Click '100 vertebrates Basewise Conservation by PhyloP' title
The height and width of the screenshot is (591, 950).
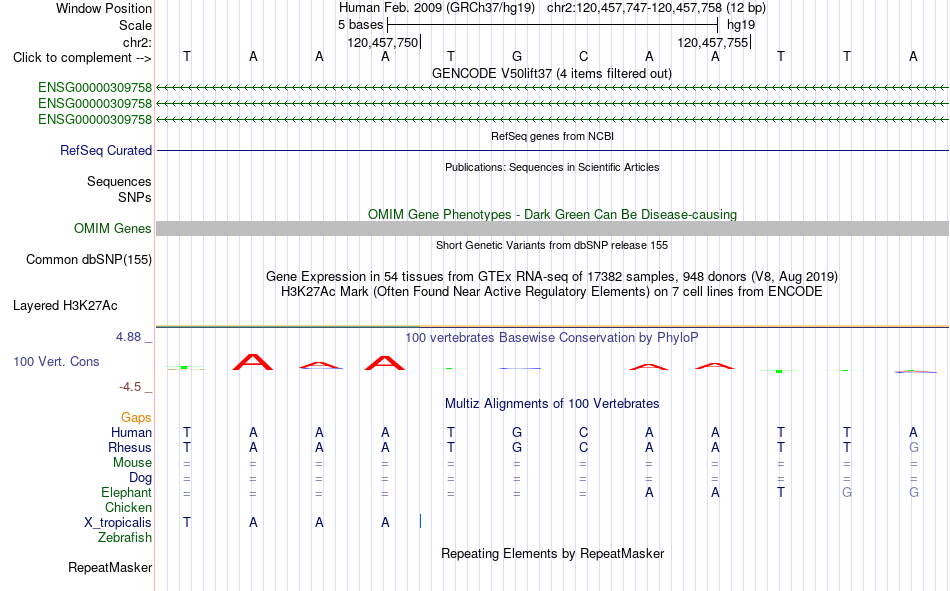(552, 338)
